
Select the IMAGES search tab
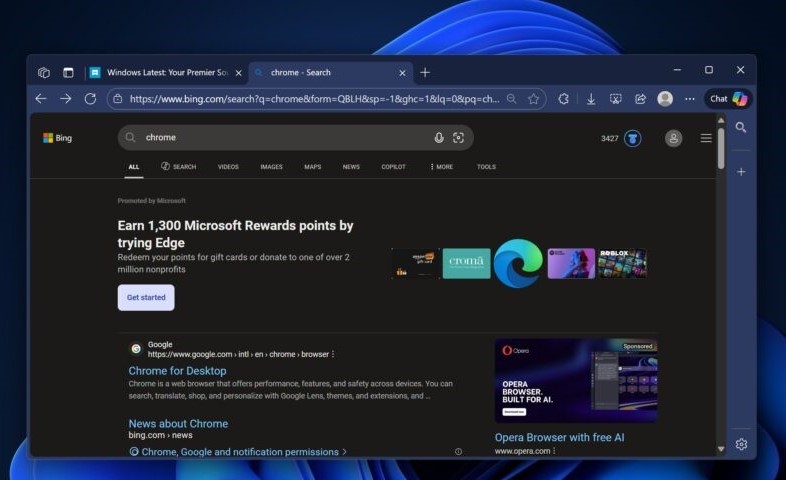pyautogui.click(x=271, y=167)
